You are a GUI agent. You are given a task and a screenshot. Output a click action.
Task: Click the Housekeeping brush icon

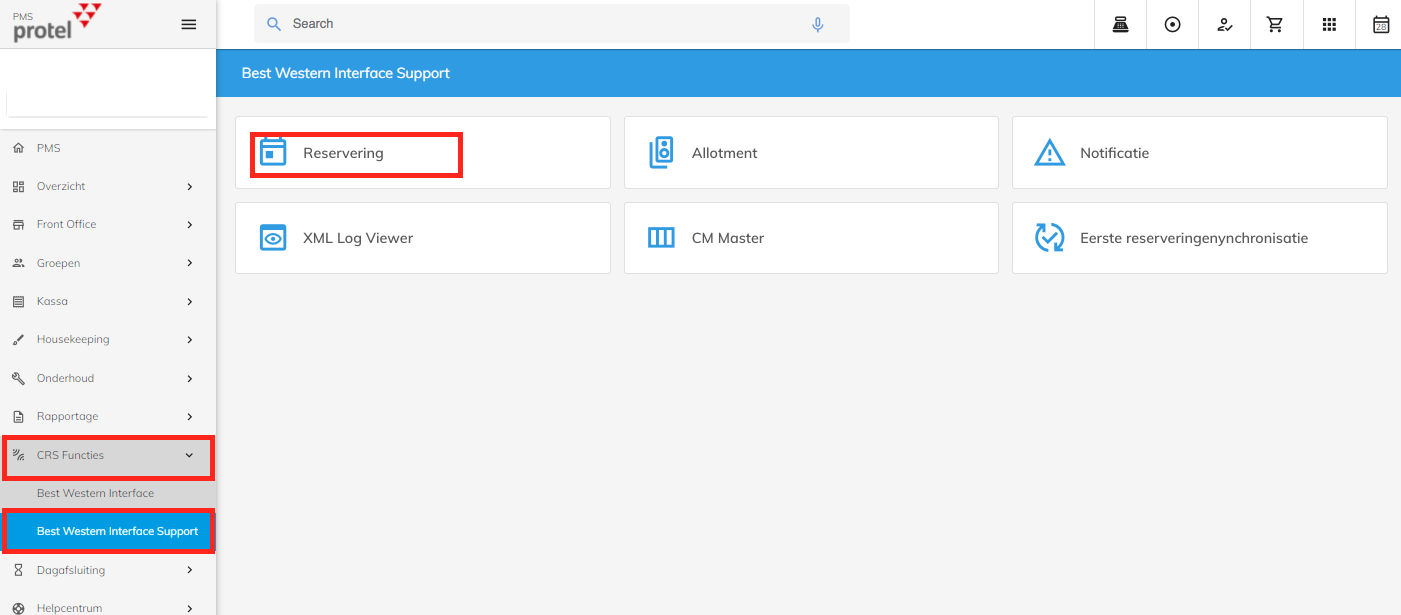click(18, 340)
